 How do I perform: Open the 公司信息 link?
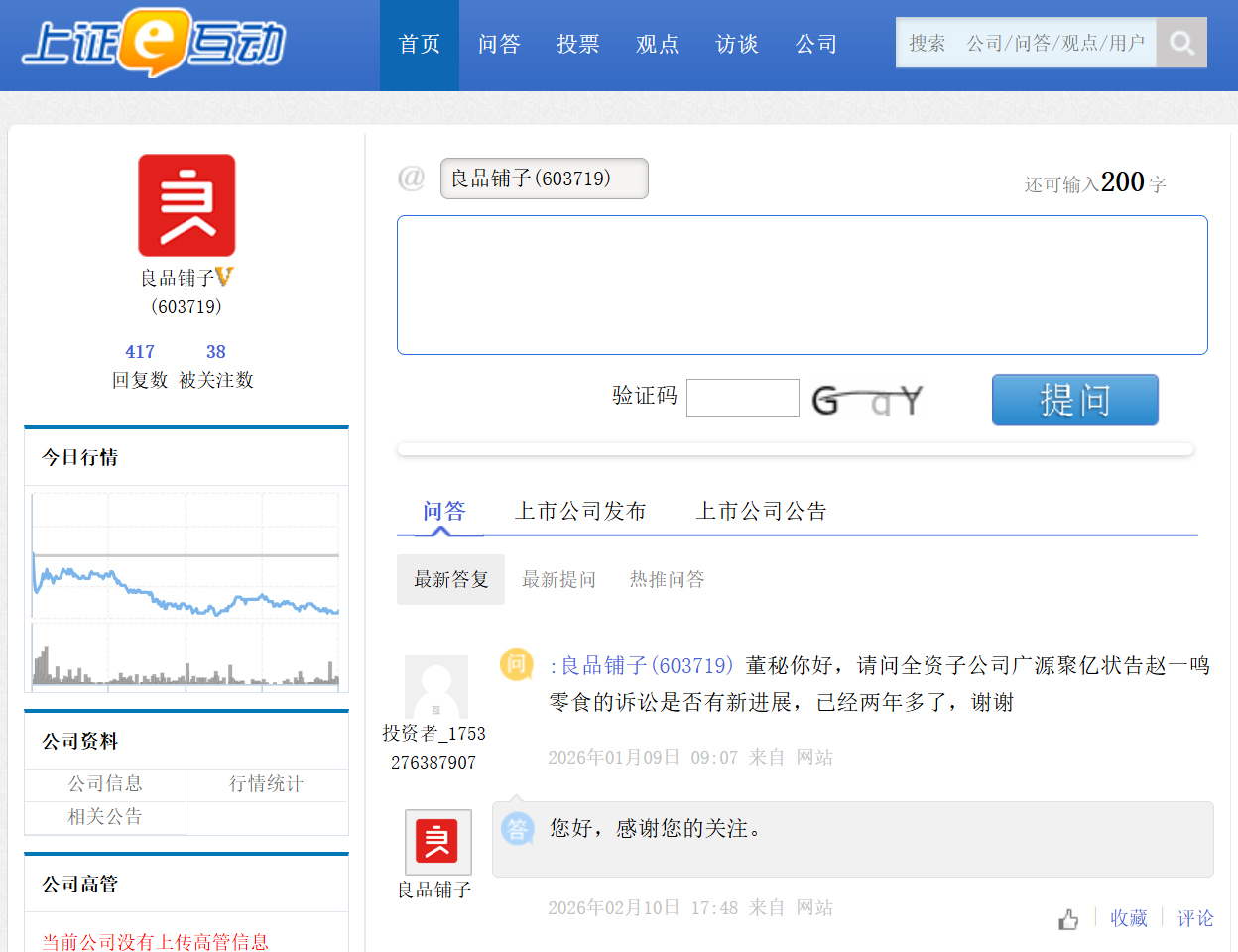pos(105,784)
